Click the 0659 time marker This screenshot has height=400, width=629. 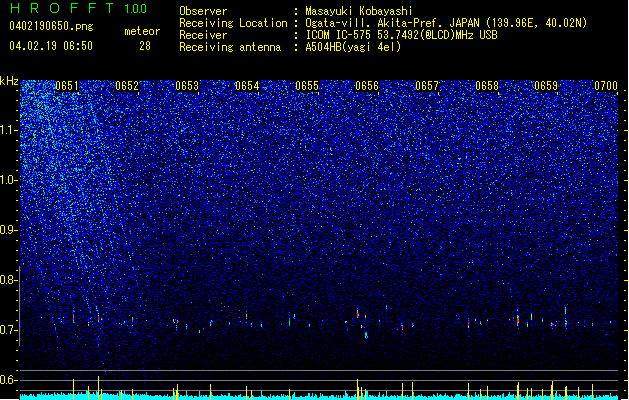tap(546, 86)
